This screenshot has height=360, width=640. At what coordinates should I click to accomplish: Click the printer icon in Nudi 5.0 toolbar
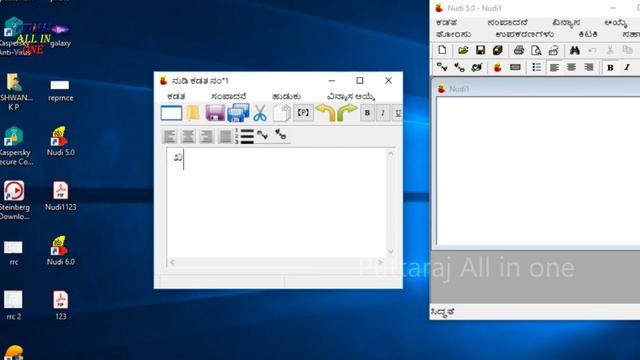coord(519,50)
